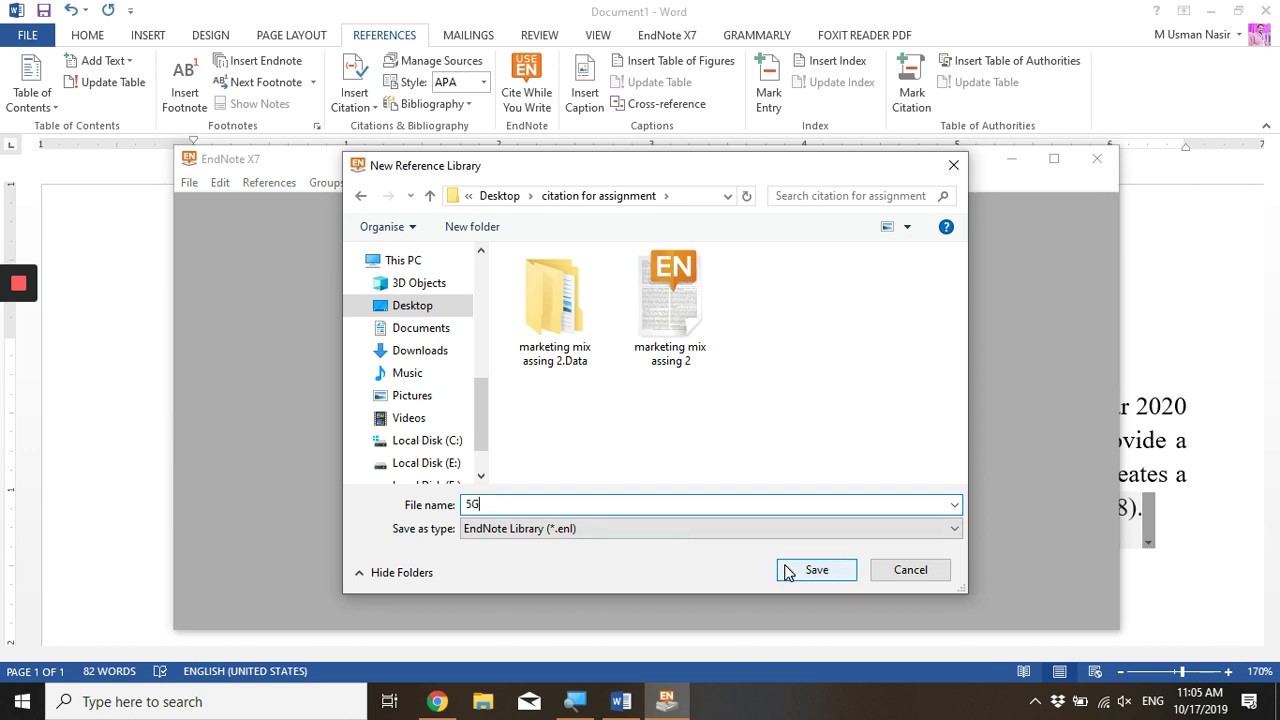Select Documents in the navigation tree
The height and width of the screenshot is (720, 1280).
click(x=421, y=328)
